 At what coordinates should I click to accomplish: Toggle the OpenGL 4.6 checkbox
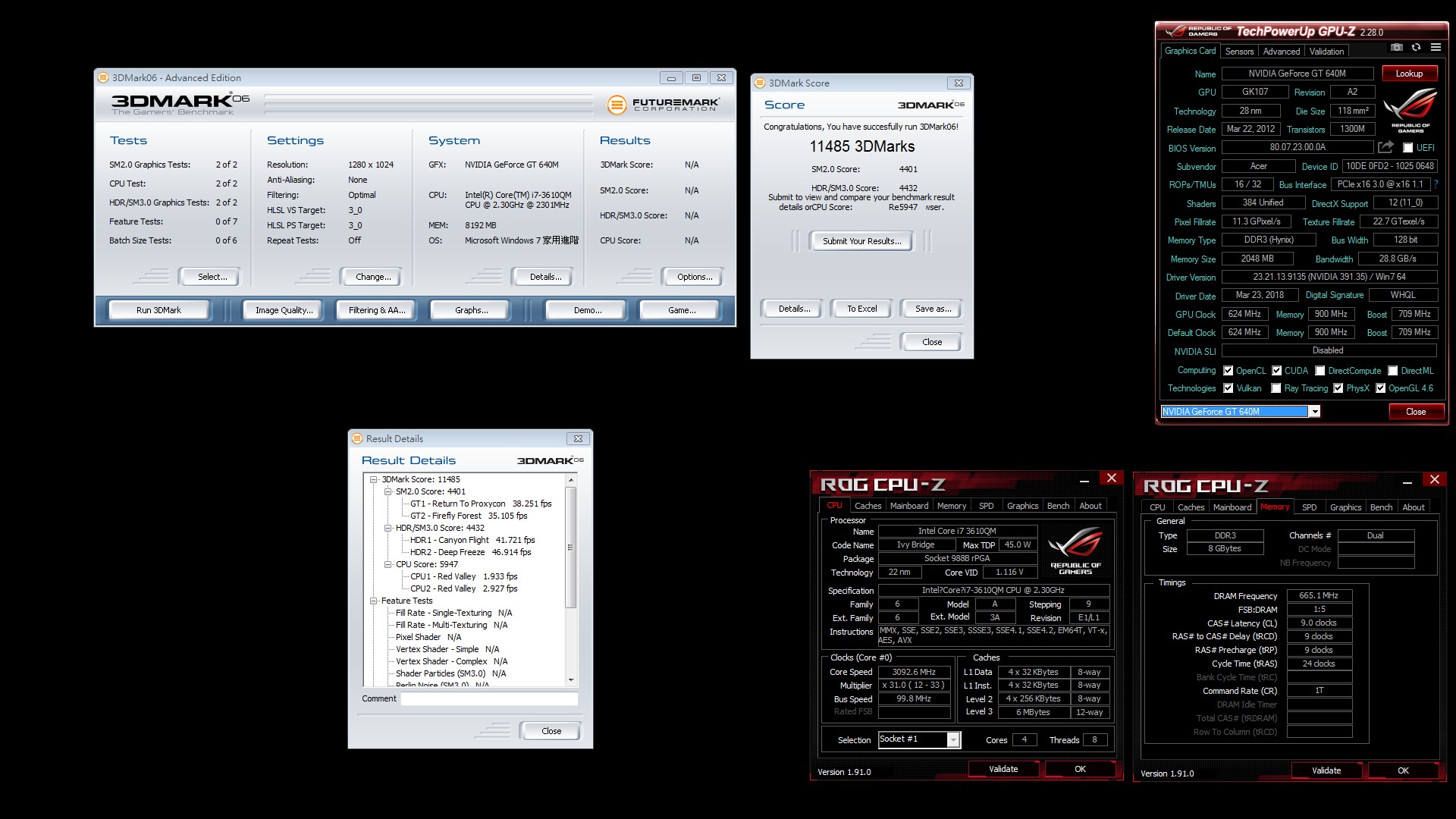1381,388
